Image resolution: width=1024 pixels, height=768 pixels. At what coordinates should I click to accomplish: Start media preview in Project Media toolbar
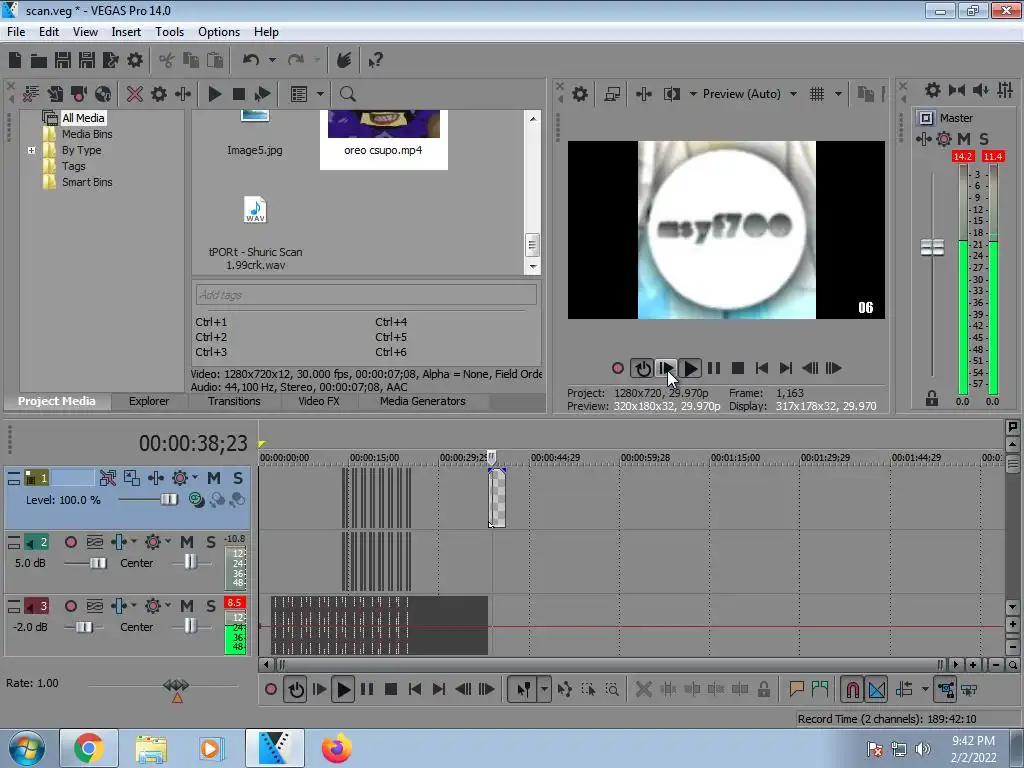click(214, 94)
